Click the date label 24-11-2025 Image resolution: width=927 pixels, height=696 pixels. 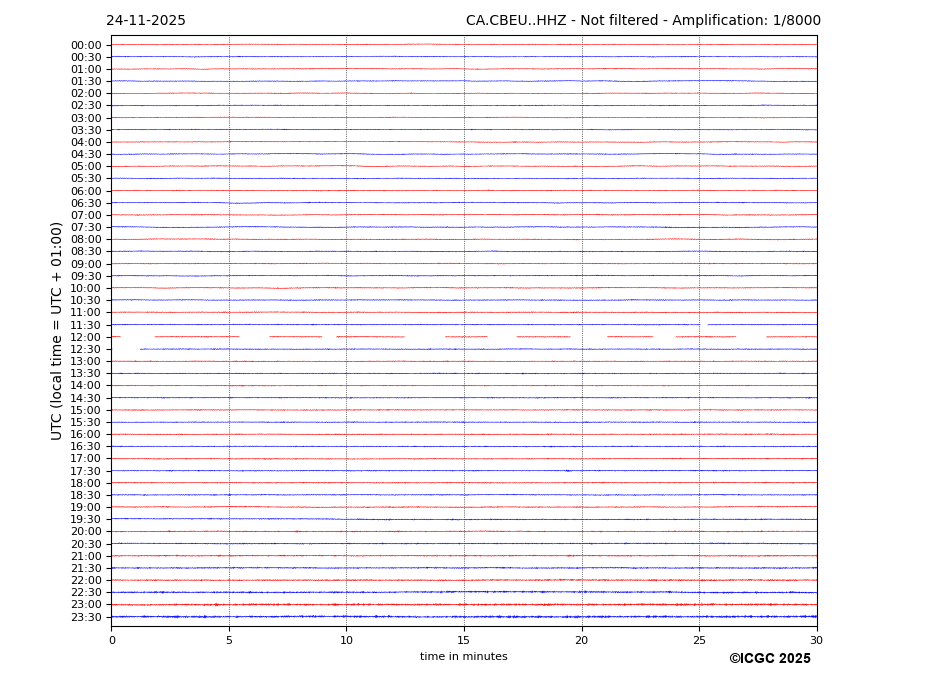click(x=146, y=21)
